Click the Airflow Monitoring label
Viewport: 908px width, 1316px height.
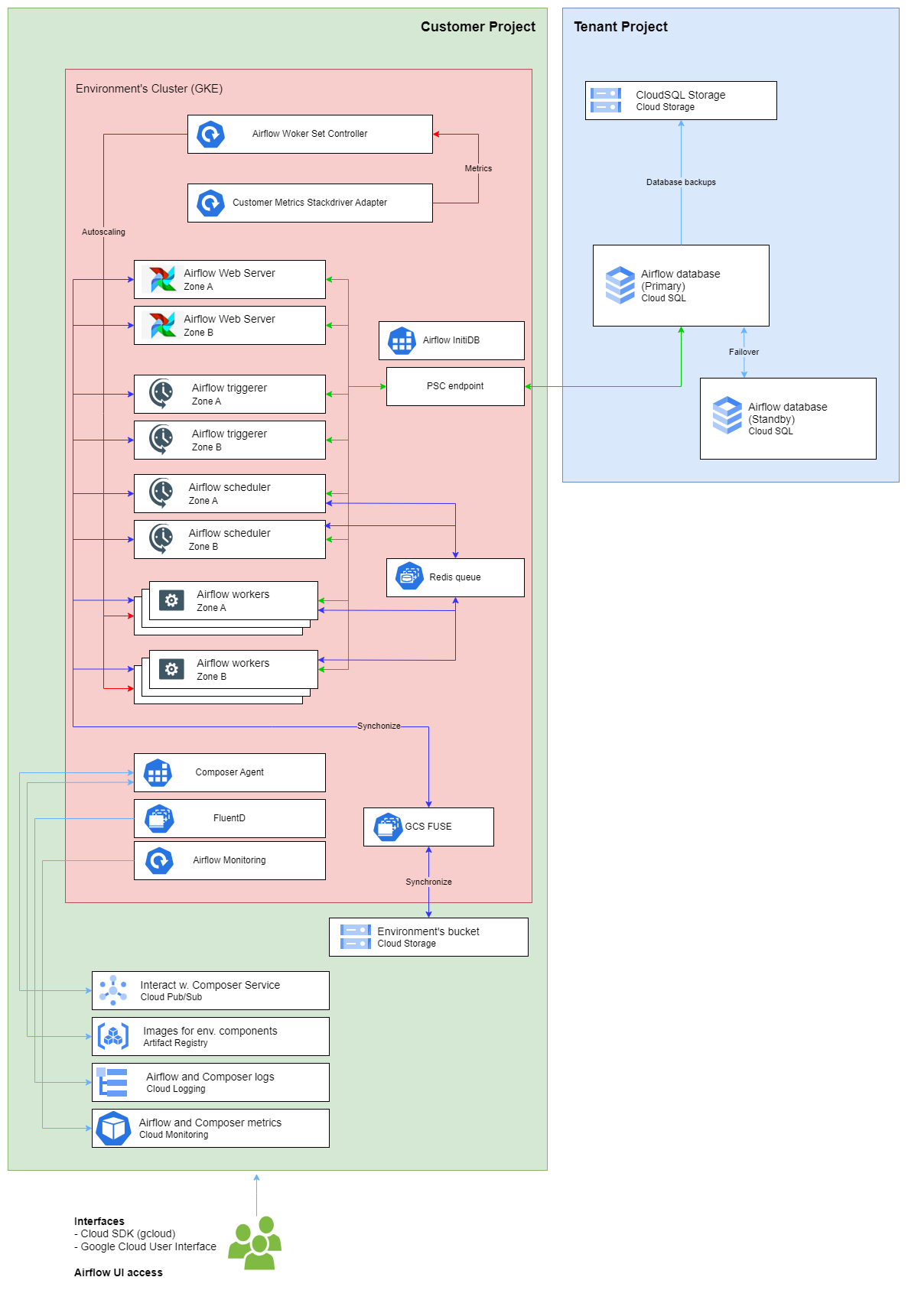click(x=229, y=860)
